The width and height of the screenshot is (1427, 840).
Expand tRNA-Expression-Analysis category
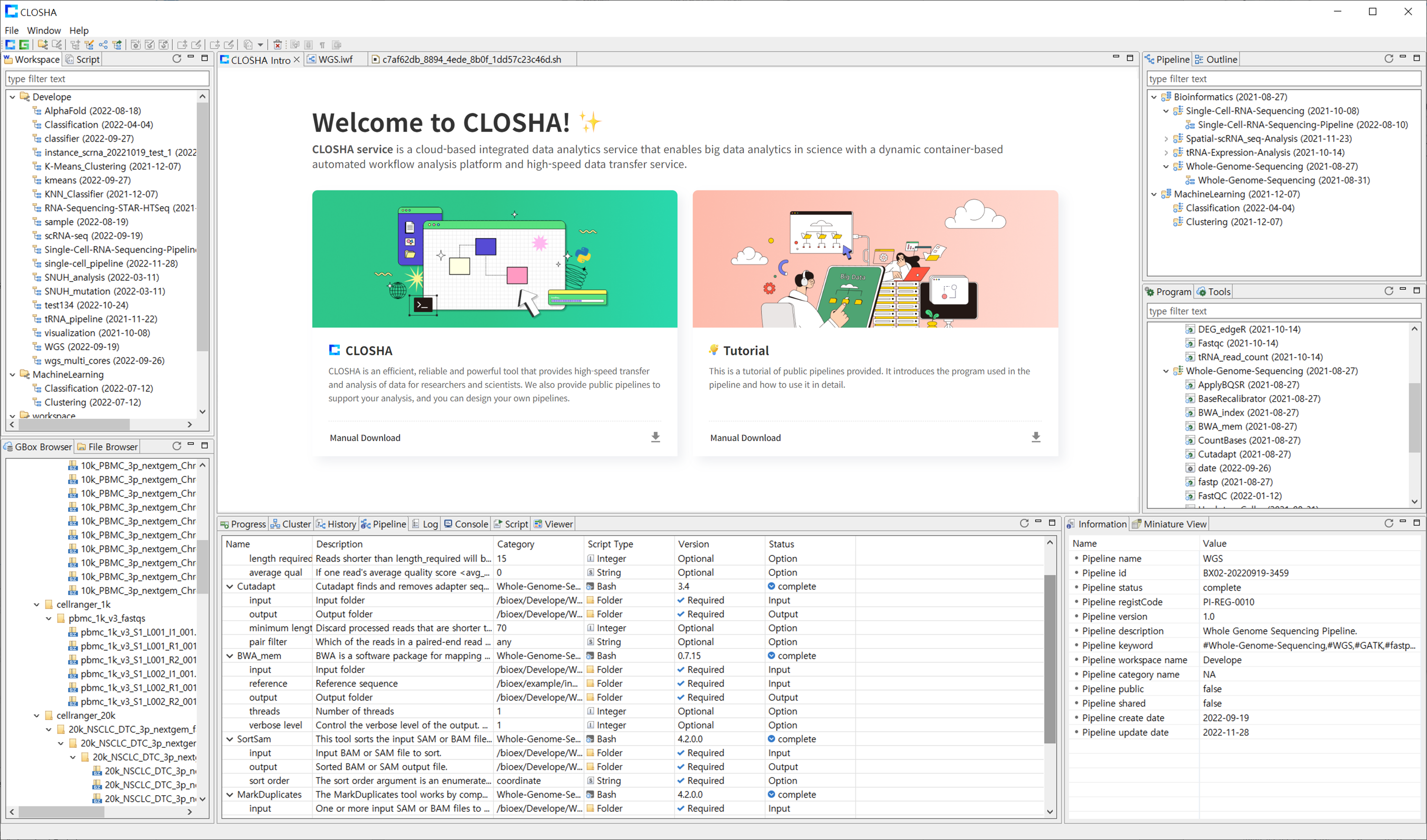pos(1166,152)
